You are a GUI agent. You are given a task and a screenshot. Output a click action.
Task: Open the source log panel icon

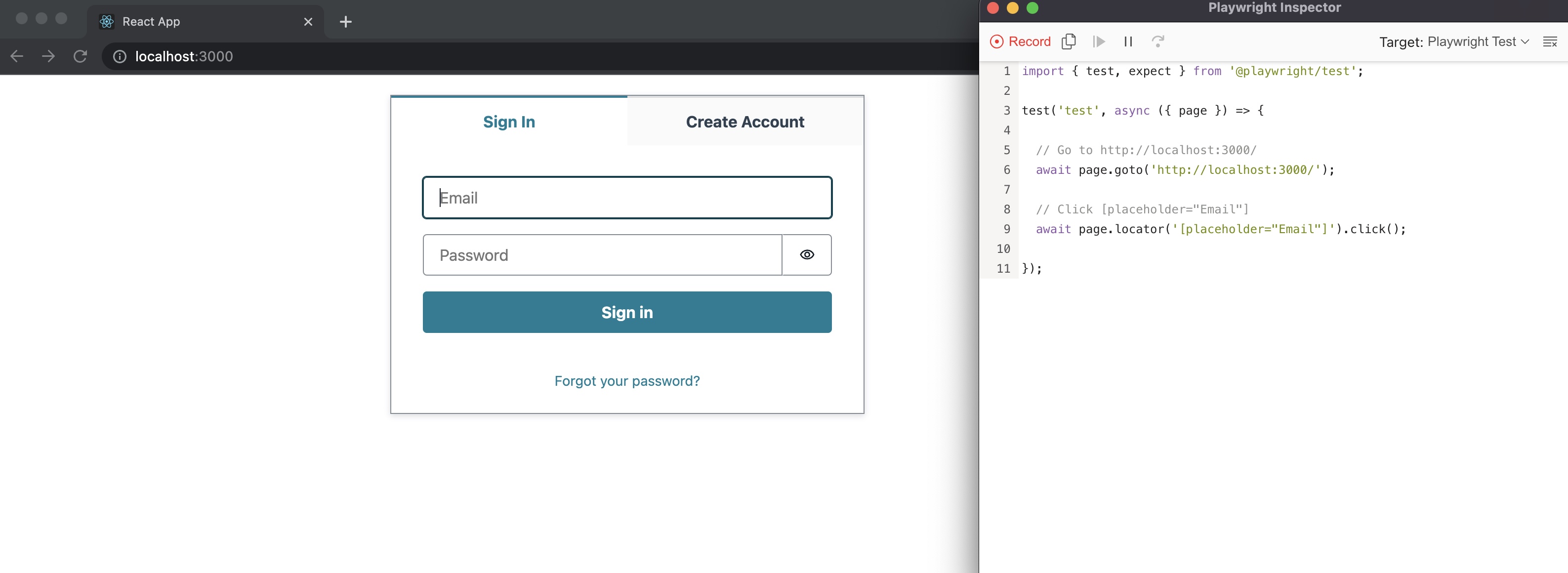pyautogui.click(x=1549, y=41)
